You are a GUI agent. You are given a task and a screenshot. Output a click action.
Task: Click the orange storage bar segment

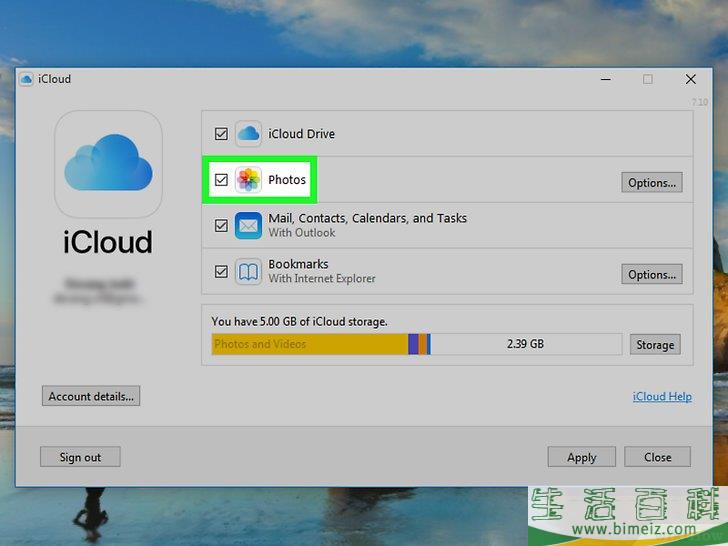[422, 344]
